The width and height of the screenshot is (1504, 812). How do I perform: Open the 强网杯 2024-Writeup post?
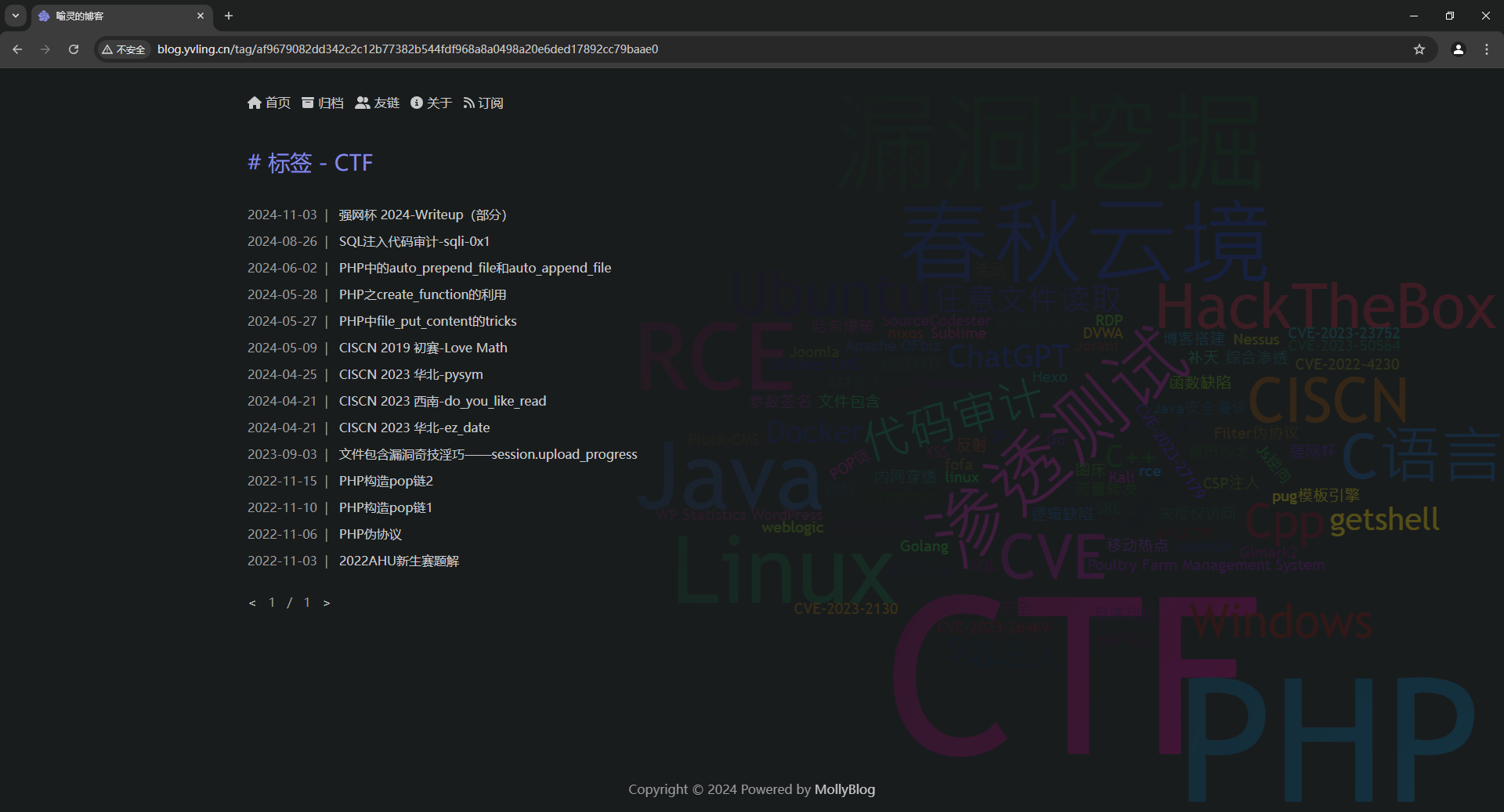pos(422,215)
